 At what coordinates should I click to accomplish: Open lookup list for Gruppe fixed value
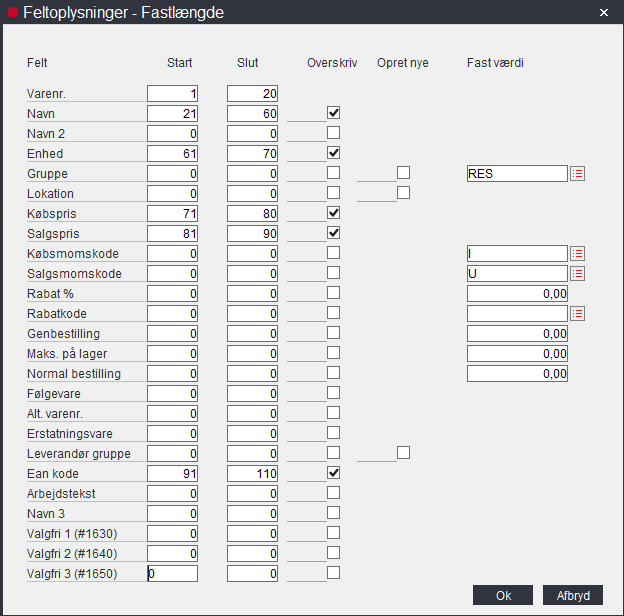(577, 173)
